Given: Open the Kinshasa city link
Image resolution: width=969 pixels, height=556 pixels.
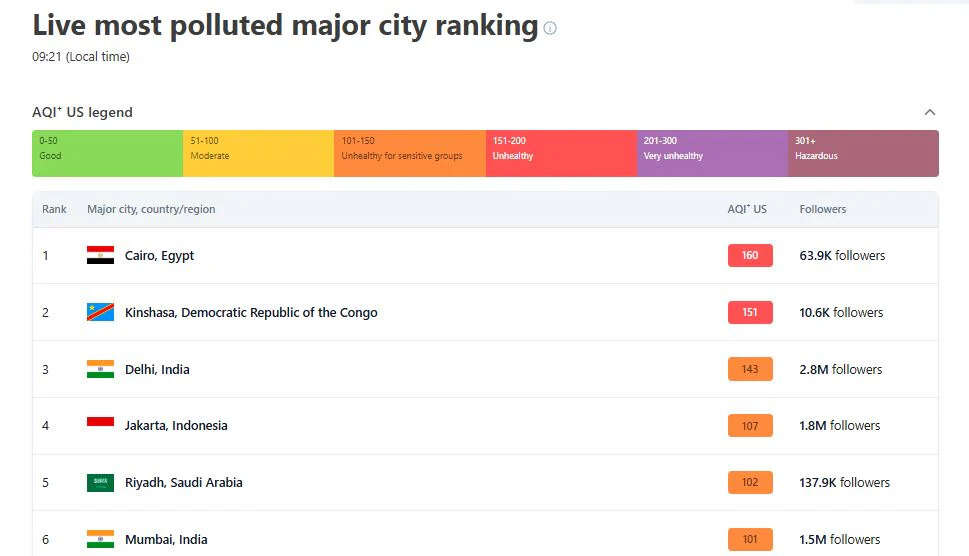Looking at the screenshot, I should coord(251,312).
